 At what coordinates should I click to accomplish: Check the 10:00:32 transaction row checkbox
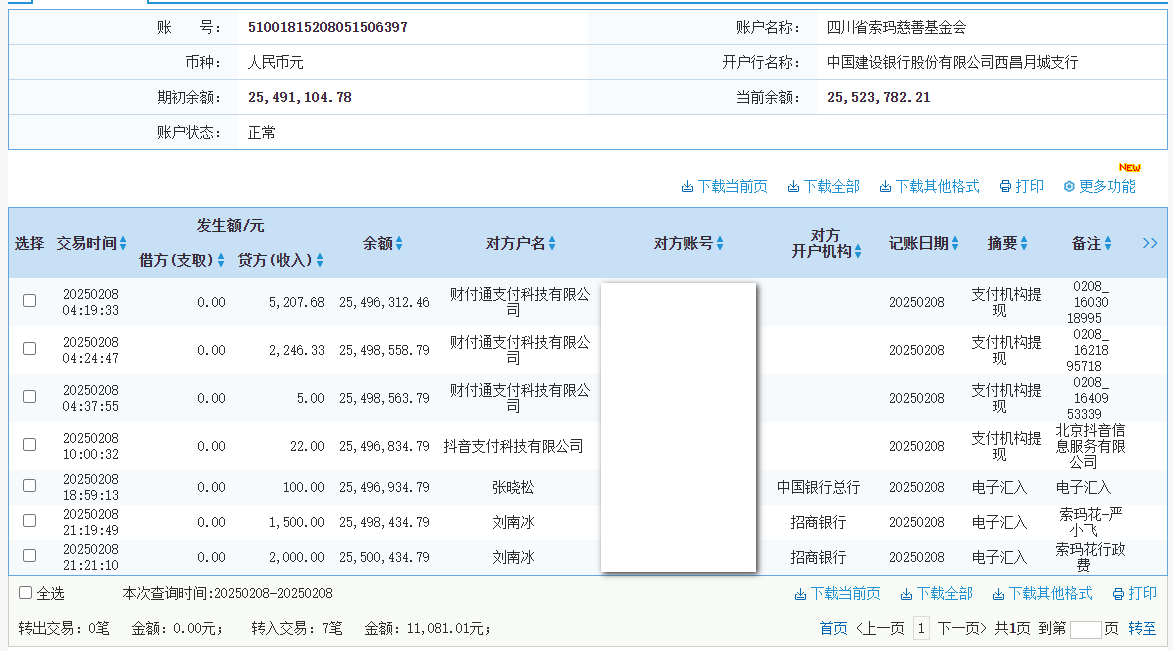(x=29, y=444)
